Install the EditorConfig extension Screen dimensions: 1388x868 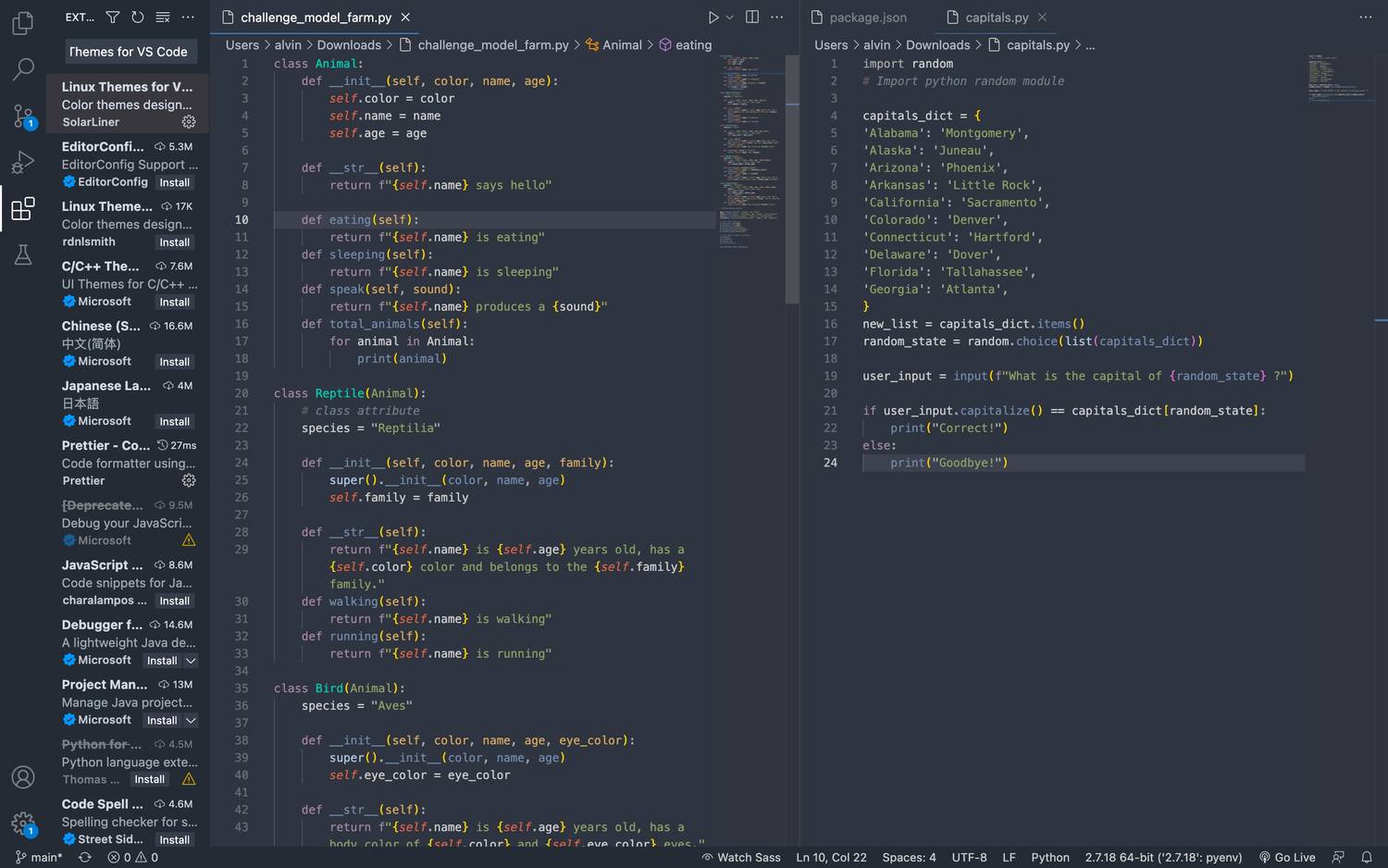[x=174, y=183]
